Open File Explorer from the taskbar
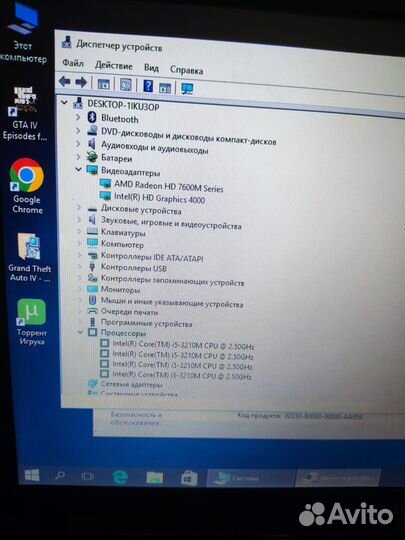405x540 pixels. [x=155, y=478]
